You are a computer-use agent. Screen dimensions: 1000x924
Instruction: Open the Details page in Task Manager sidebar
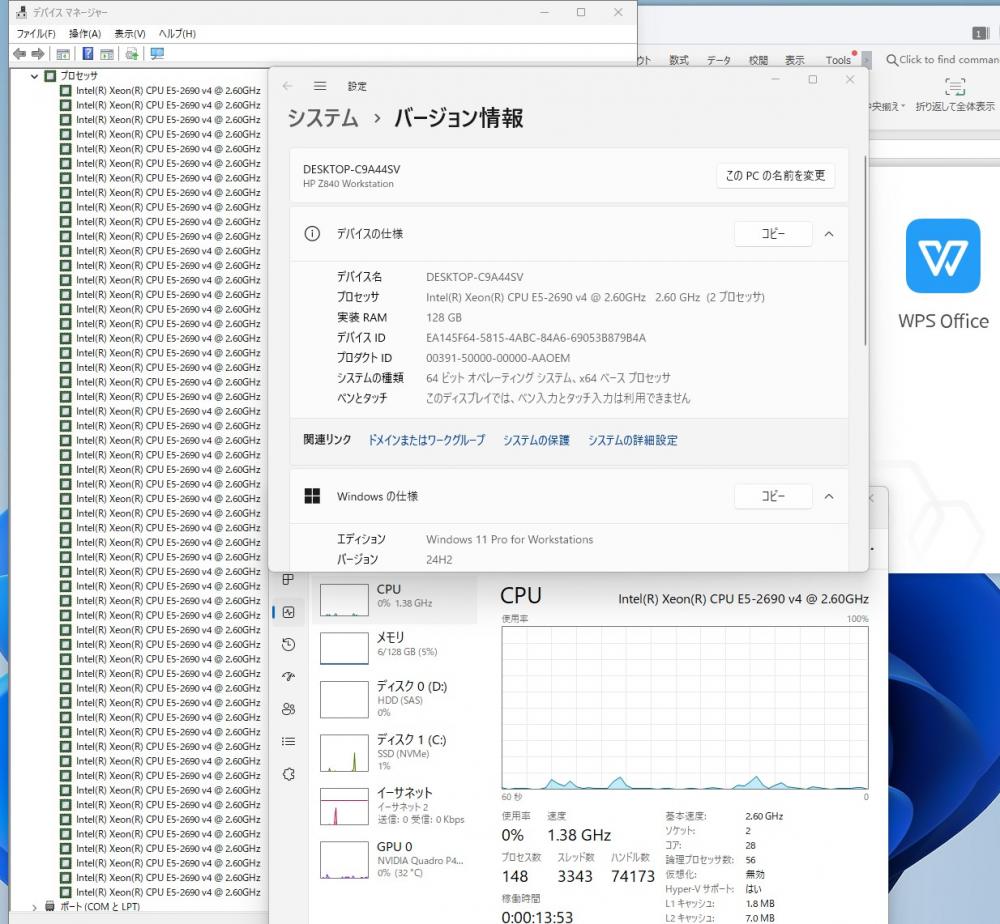(x=288, y=742)
